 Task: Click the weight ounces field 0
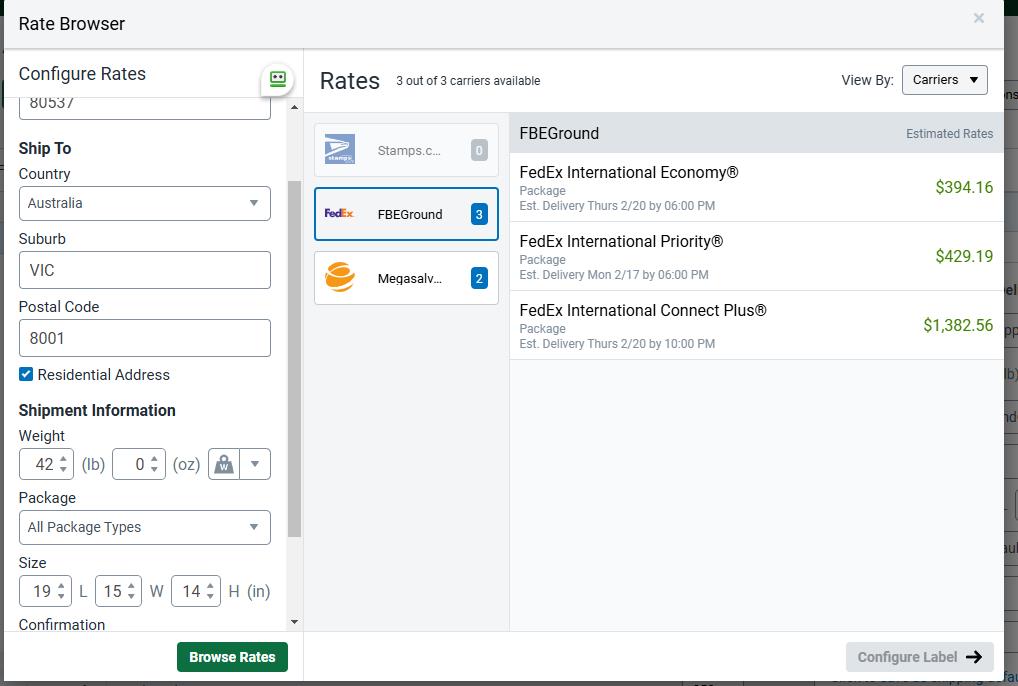coord(139,464)
